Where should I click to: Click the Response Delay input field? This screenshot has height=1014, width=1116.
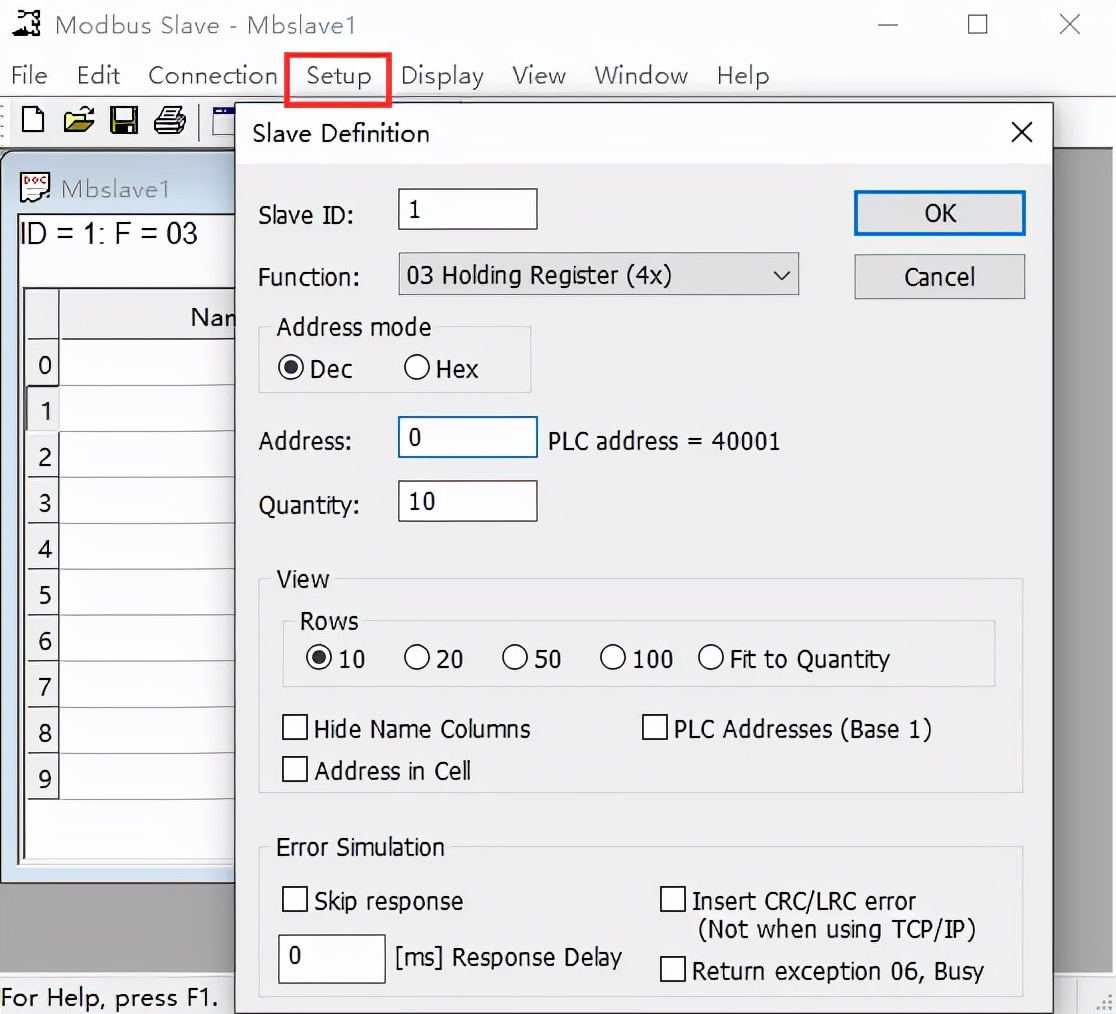(x=331, y=958)
